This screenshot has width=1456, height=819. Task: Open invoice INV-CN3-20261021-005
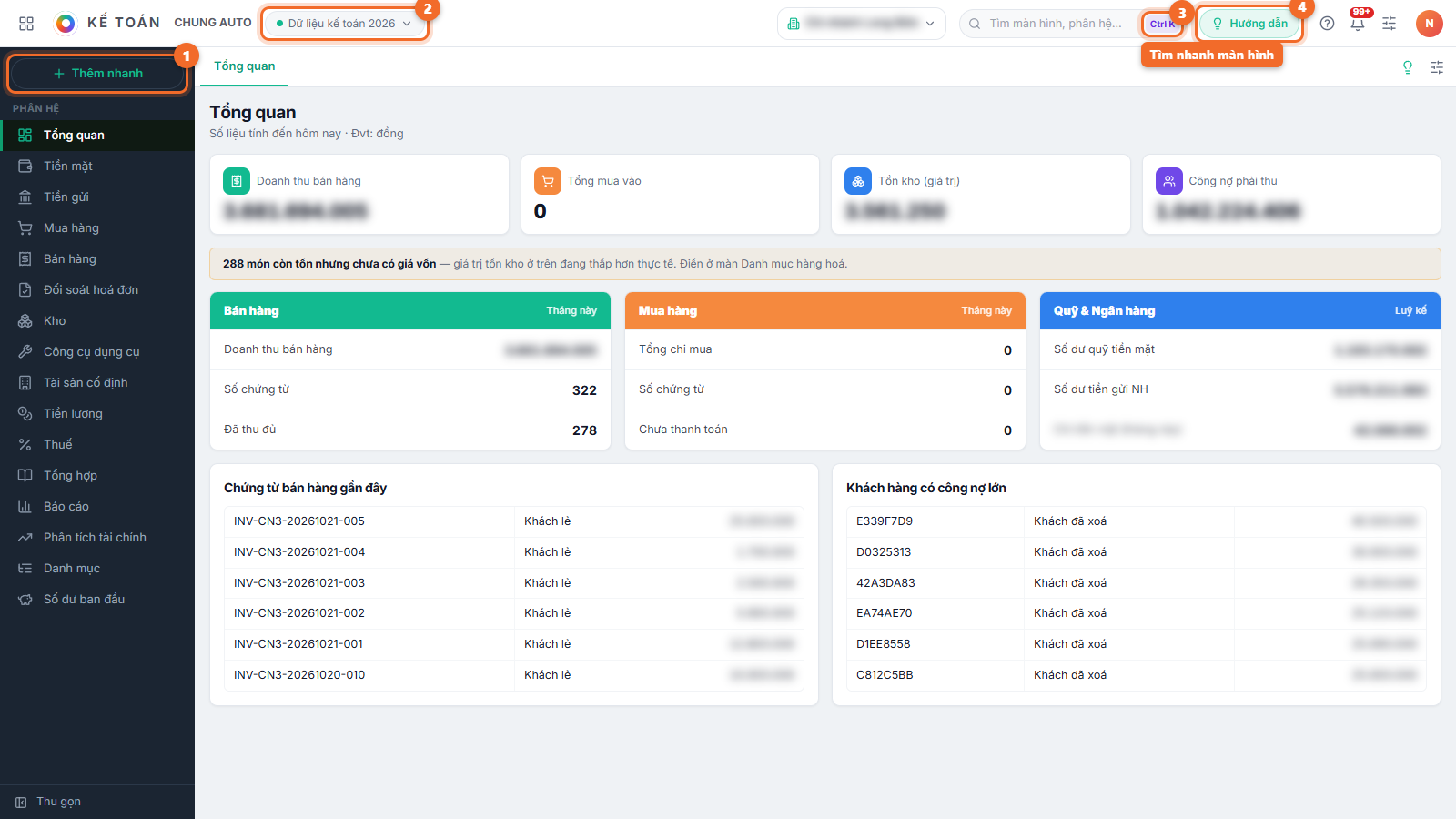[x=299, y=521]
